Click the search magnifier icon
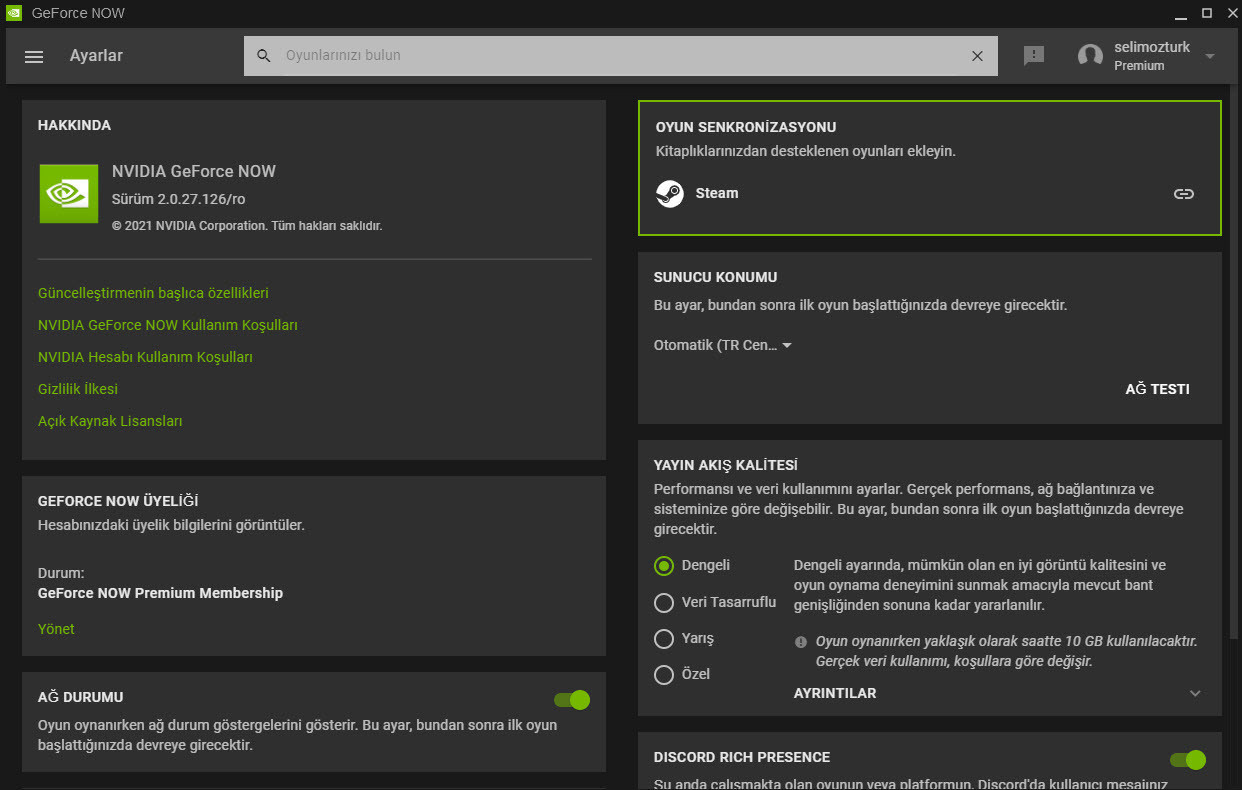Image resolution: width=1242 pixels, height=790 pixels. click(x=263, y=56)
